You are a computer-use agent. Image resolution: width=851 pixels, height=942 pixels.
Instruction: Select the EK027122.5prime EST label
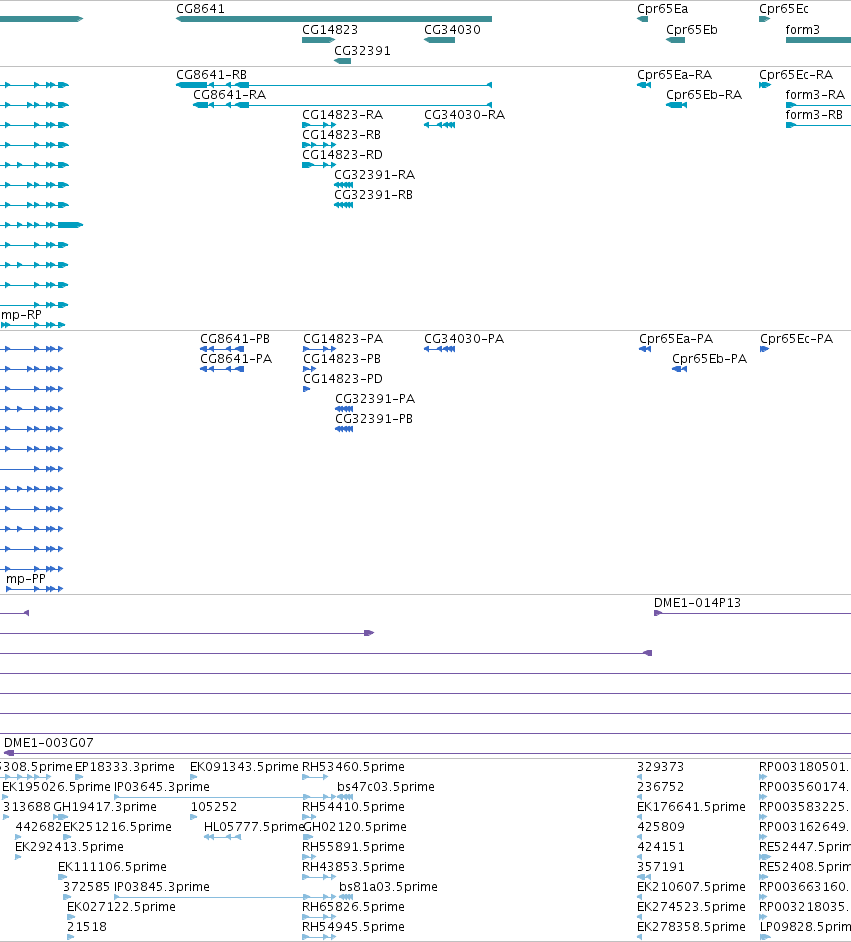click(121, 907)
